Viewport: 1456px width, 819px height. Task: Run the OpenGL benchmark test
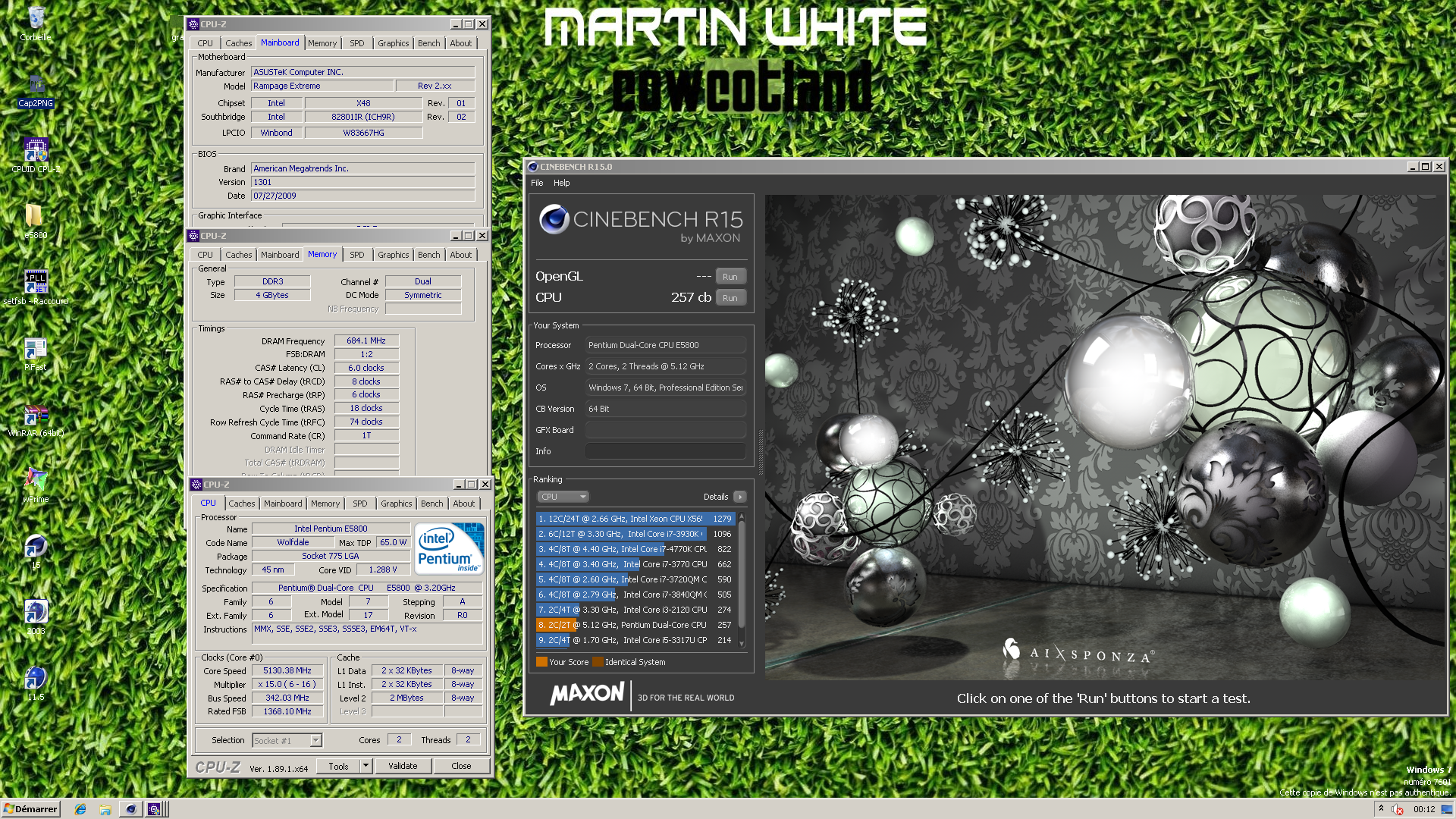pyautogui.click(x=730, y=277)
